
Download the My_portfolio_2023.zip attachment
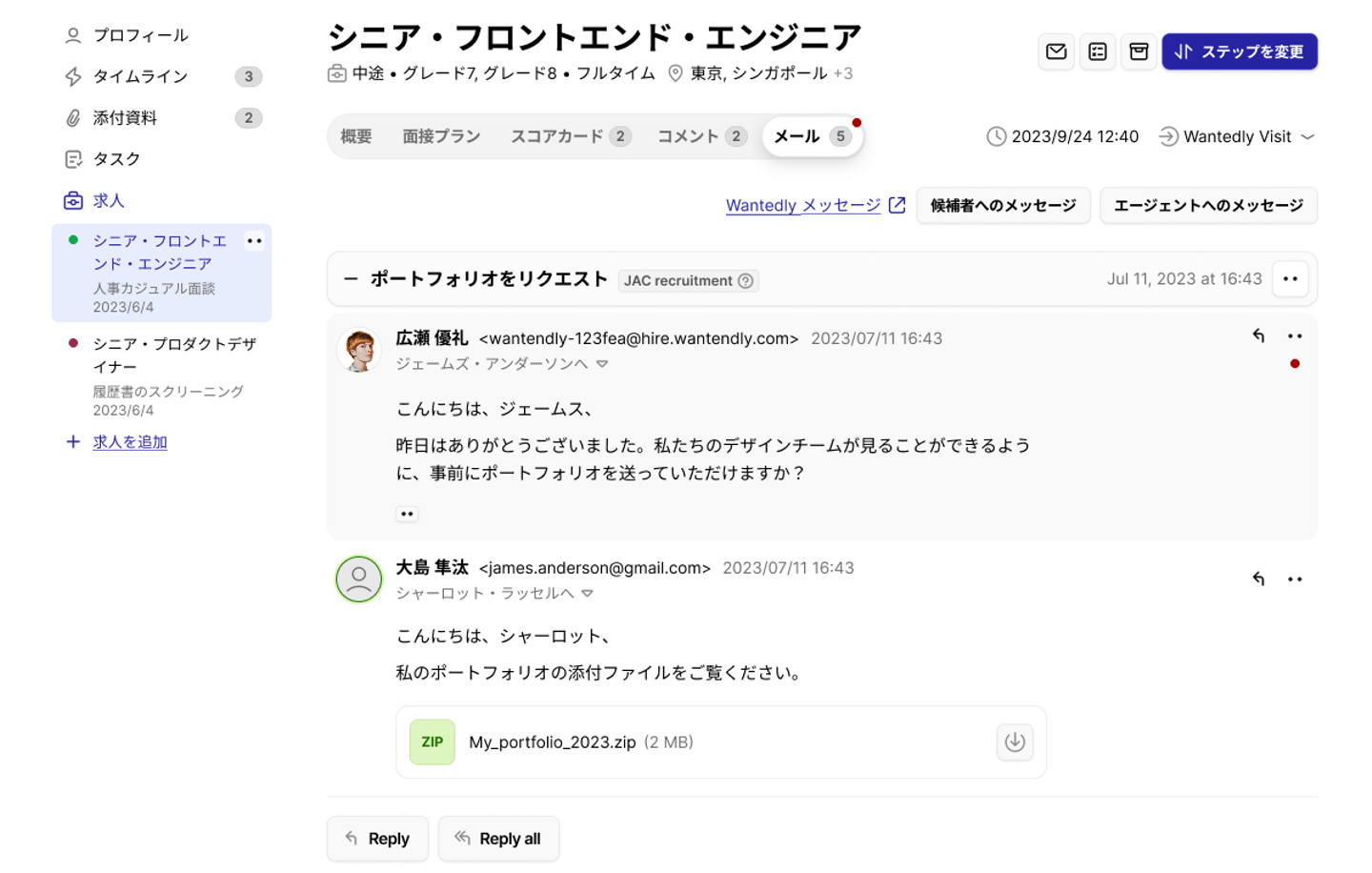tap(1015, 741)
